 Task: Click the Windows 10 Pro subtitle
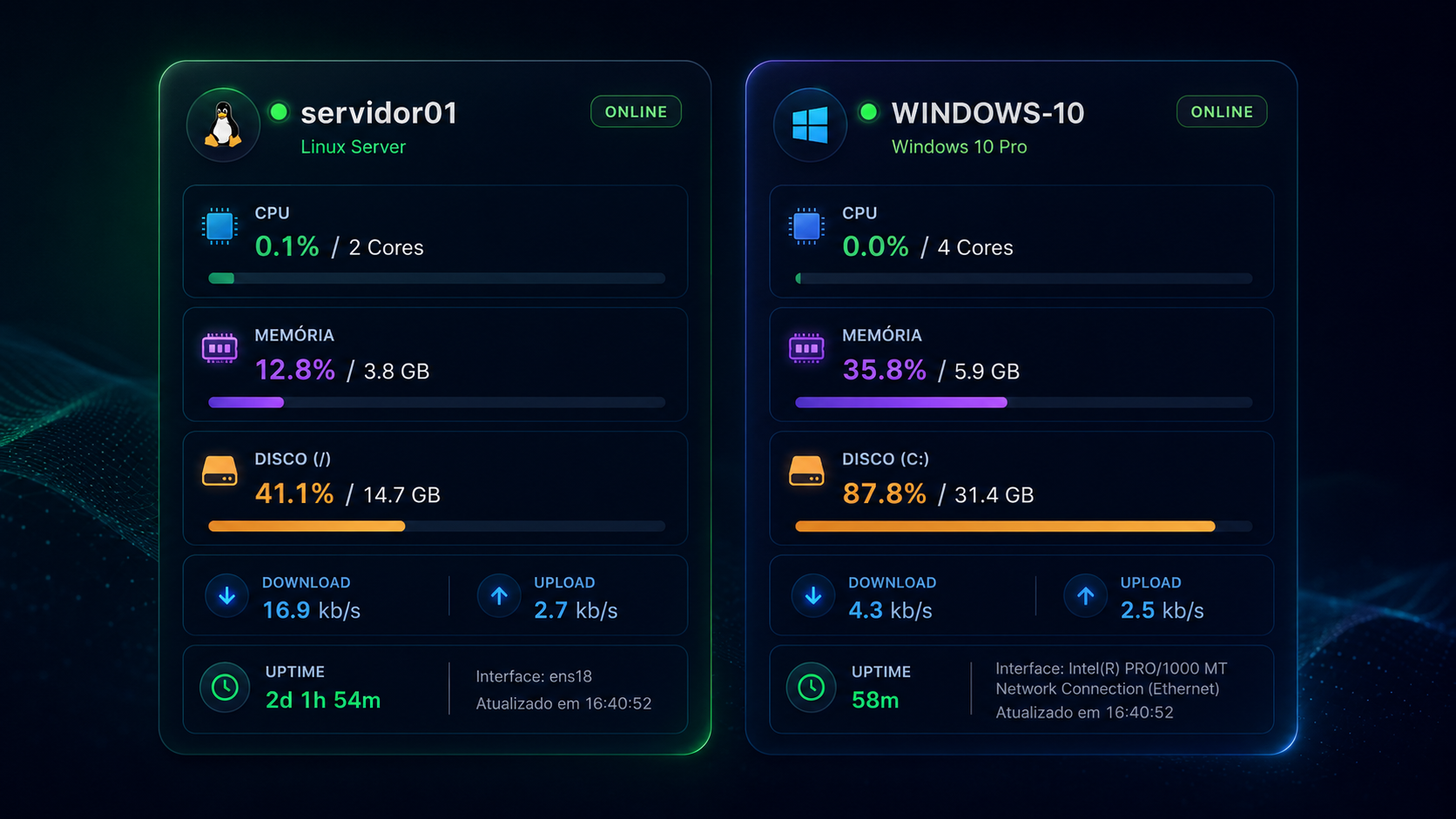pyautogui.click(x=960, y=147)
